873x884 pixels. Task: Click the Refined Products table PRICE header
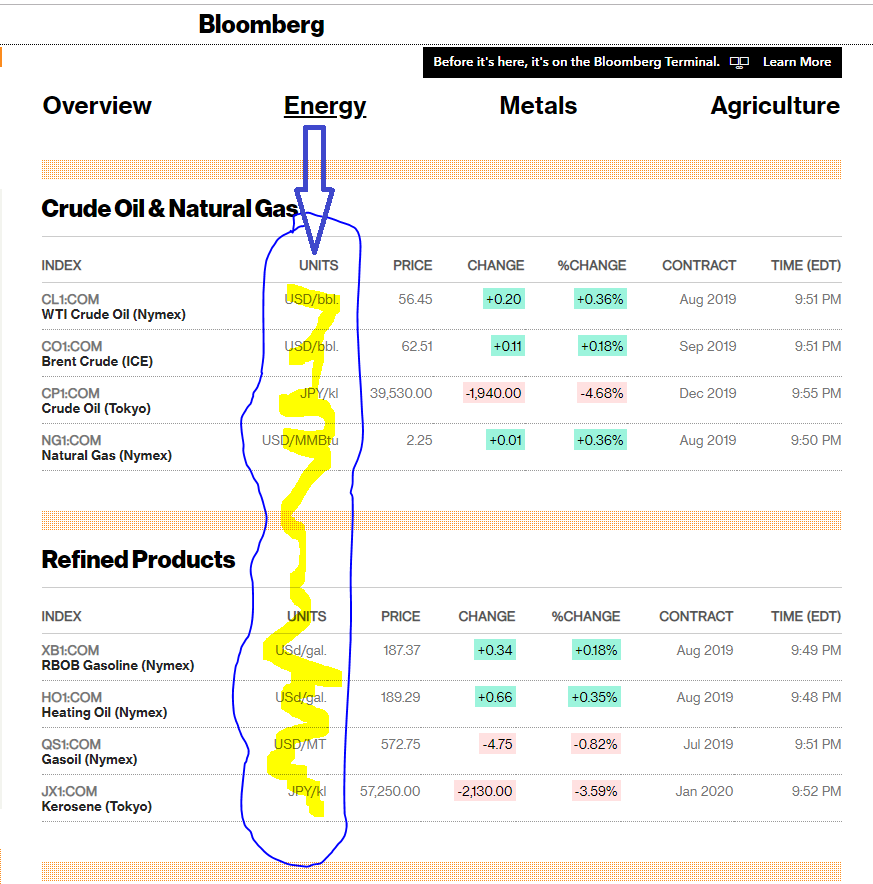[x=400, y=617]
